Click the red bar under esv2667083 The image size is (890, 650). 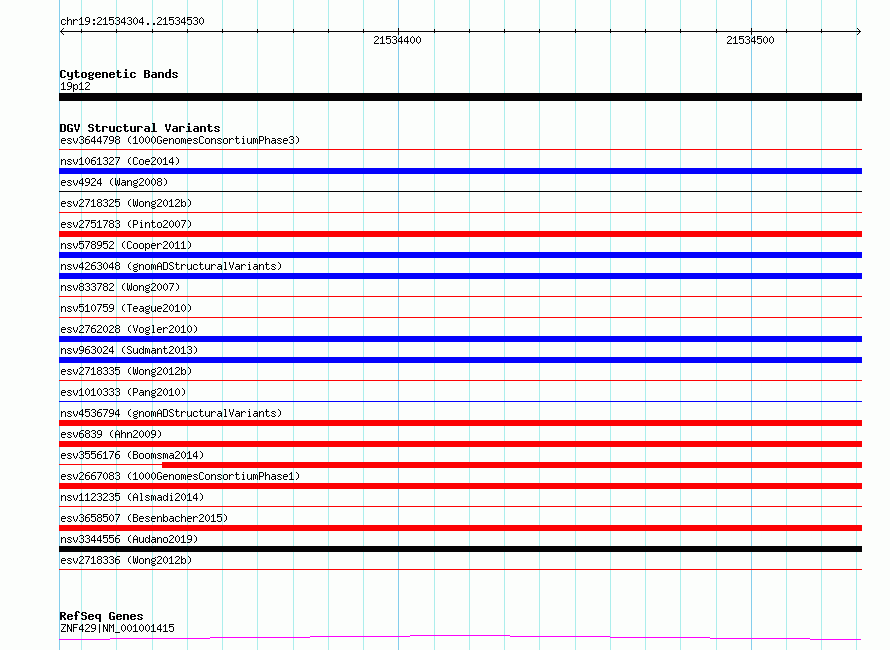(460, 486)
